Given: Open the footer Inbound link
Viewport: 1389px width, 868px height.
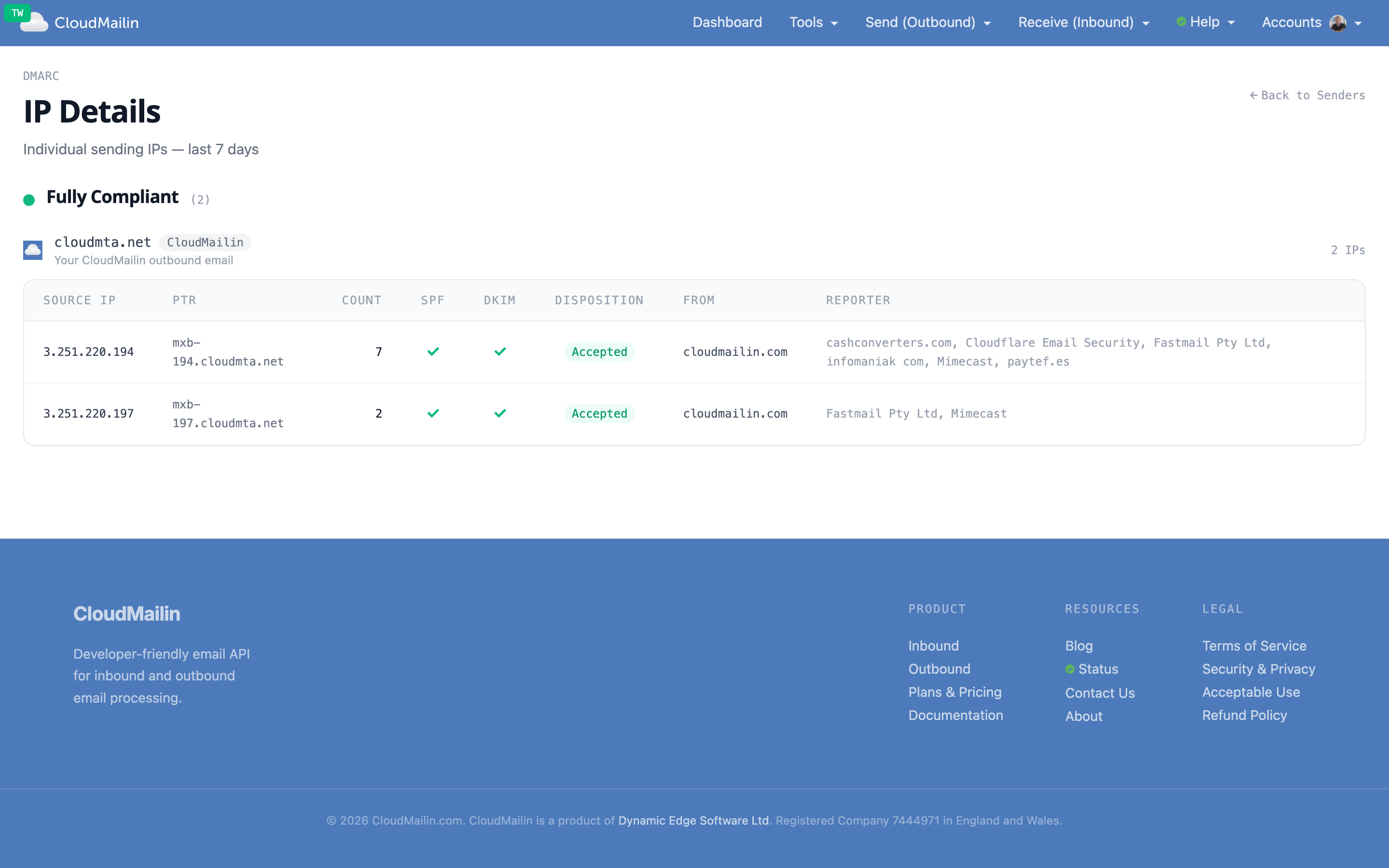Looking at the screenshot, I should coord(933,646).
